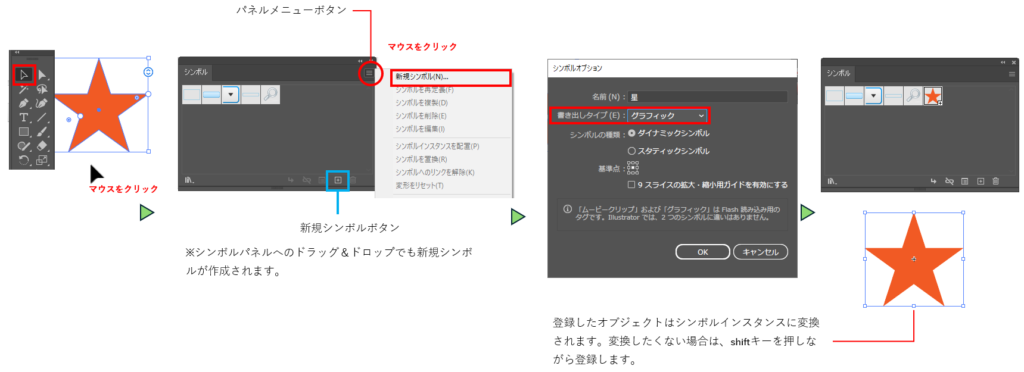The image size is (1024, 372).
Task: Click the star shape's circular corner widget
Action: (148, 72)
